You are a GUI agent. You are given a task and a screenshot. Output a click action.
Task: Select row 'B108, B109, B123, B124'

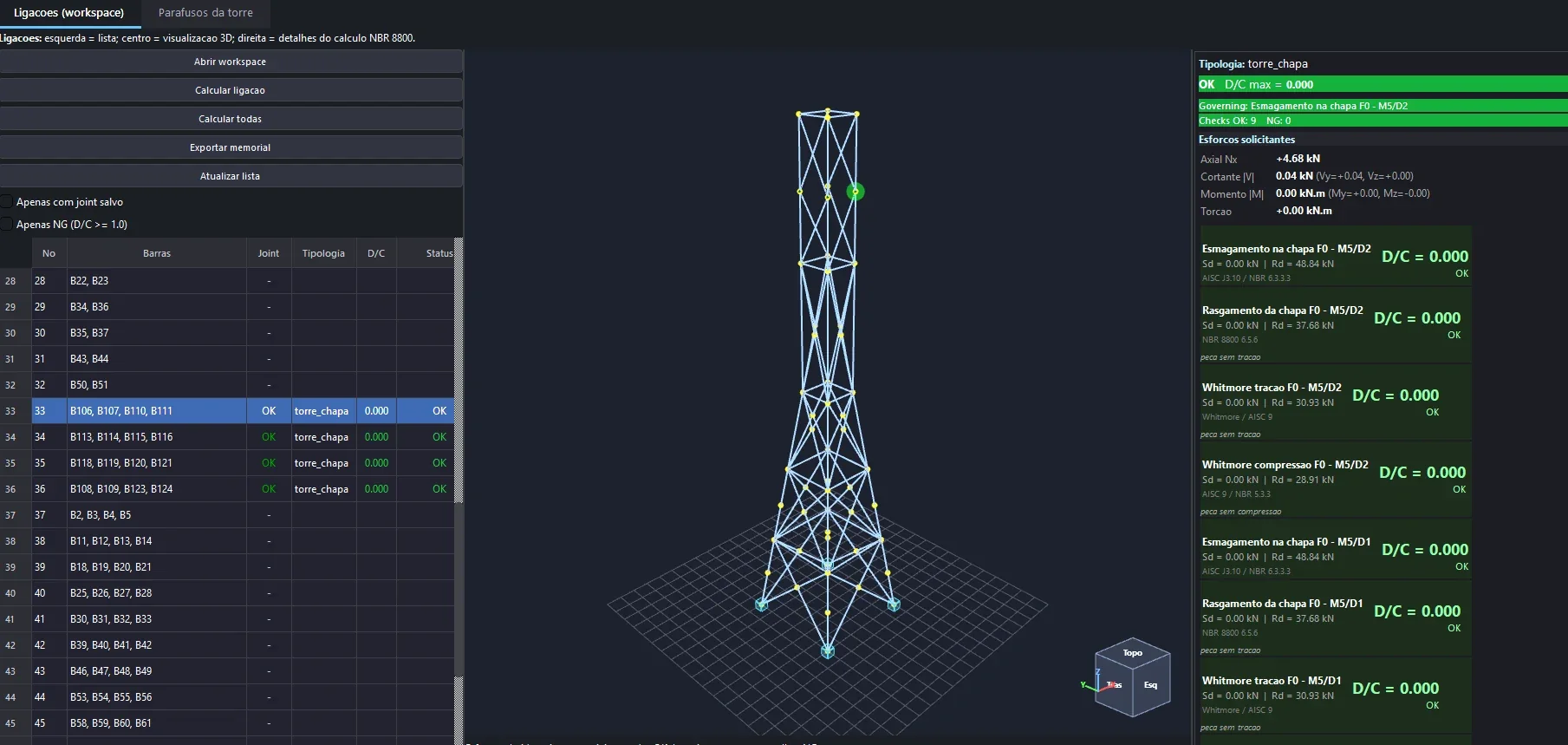(243, 489)
